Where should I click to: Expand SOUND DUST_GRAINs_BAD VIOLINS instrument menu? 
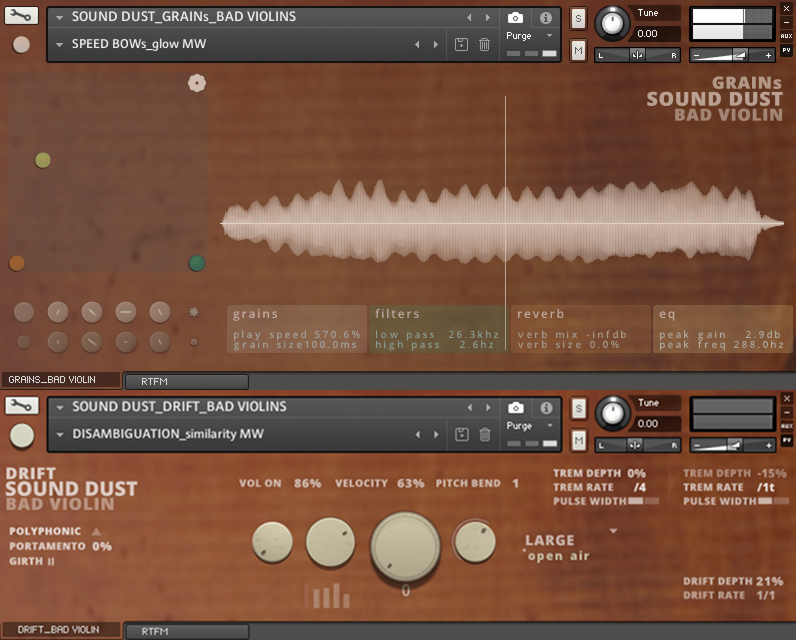pos(59,17)
